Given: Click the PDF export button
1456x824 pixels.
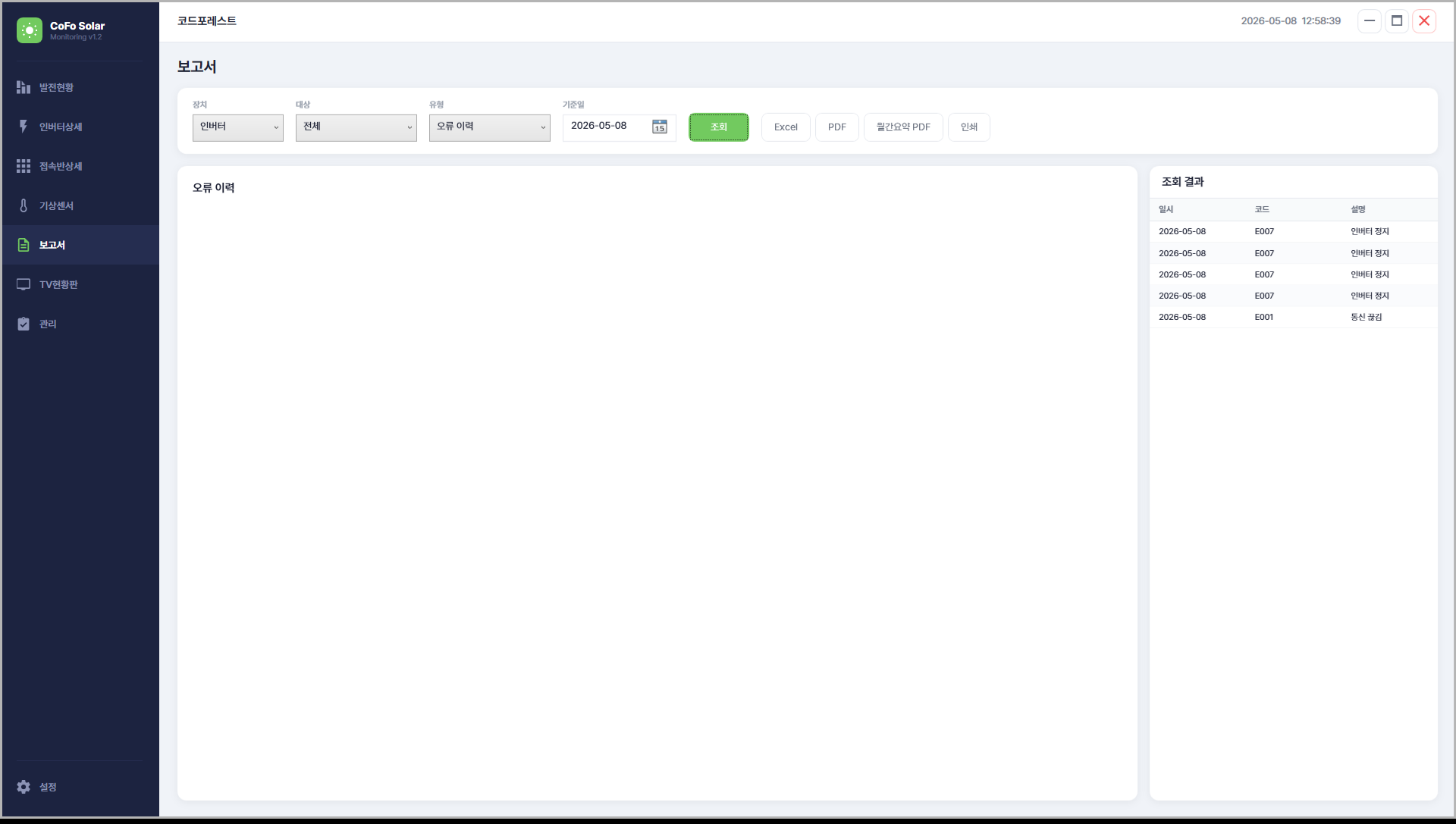Looking at the screenshot, I should (837, 127).
